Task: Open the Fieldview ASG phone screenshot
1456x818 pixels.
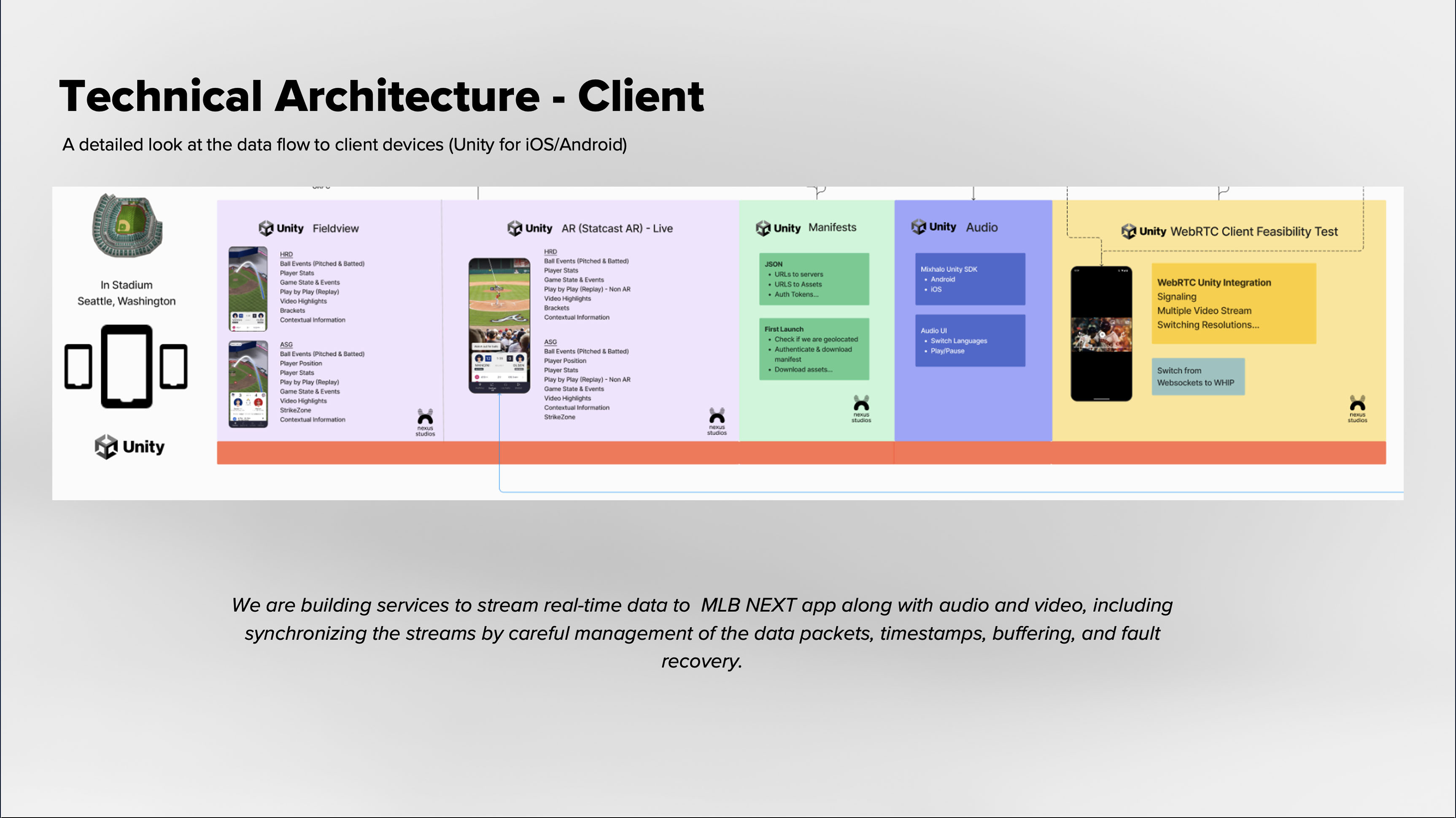Action: click(x=248, y=384)
